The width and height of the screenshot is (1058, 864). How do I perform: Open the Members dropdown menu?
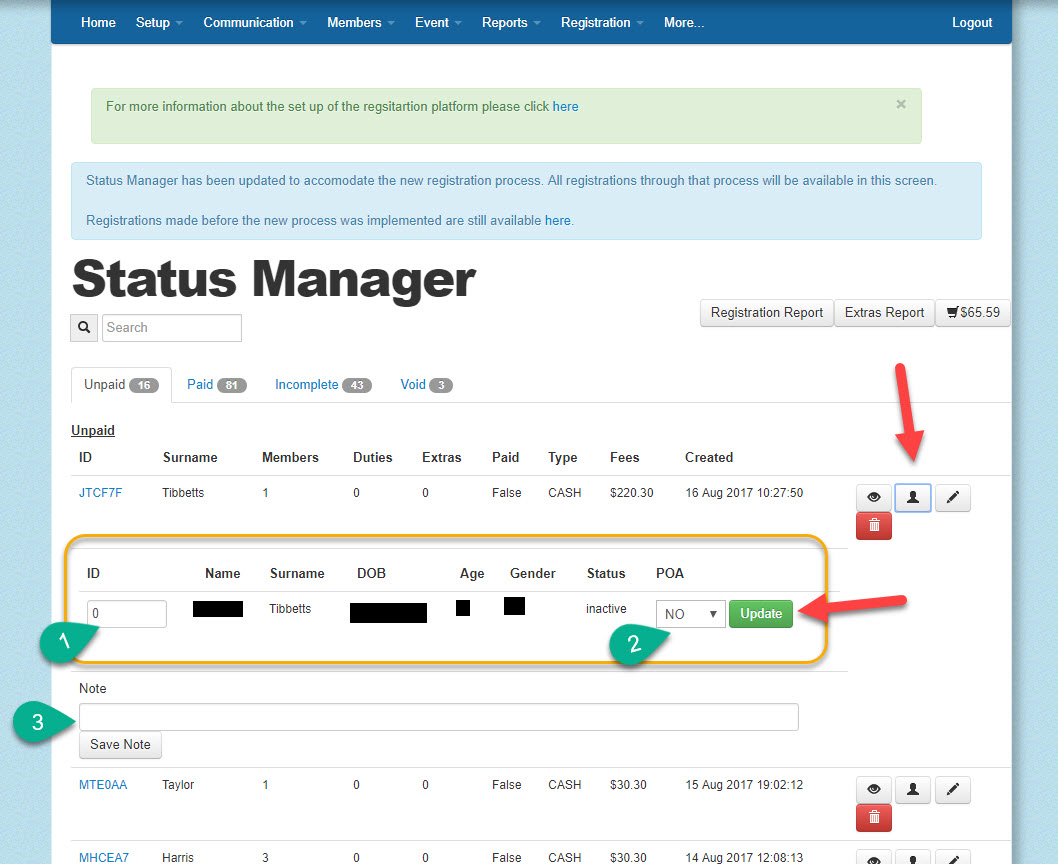pyautogui.click(x=360, y=22)
